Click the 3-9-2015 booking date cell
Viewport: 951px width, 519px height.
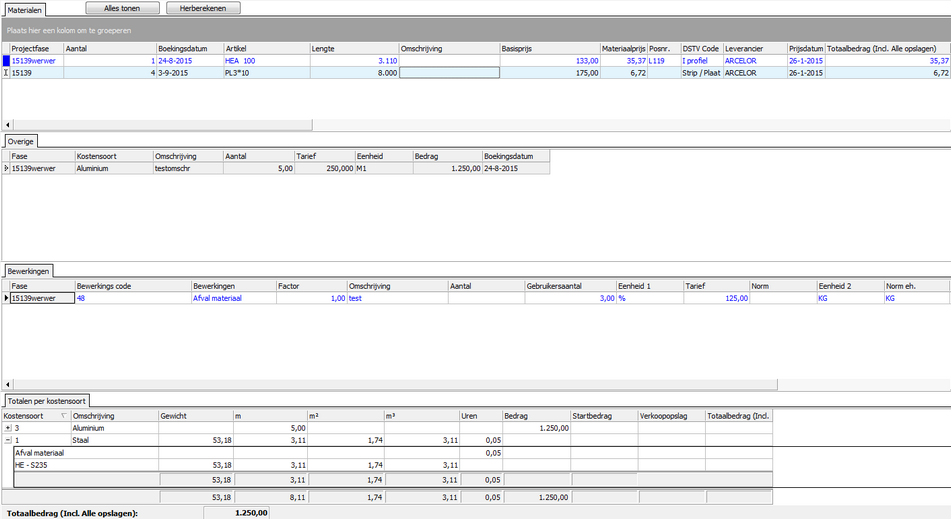(x=190, y=73)
